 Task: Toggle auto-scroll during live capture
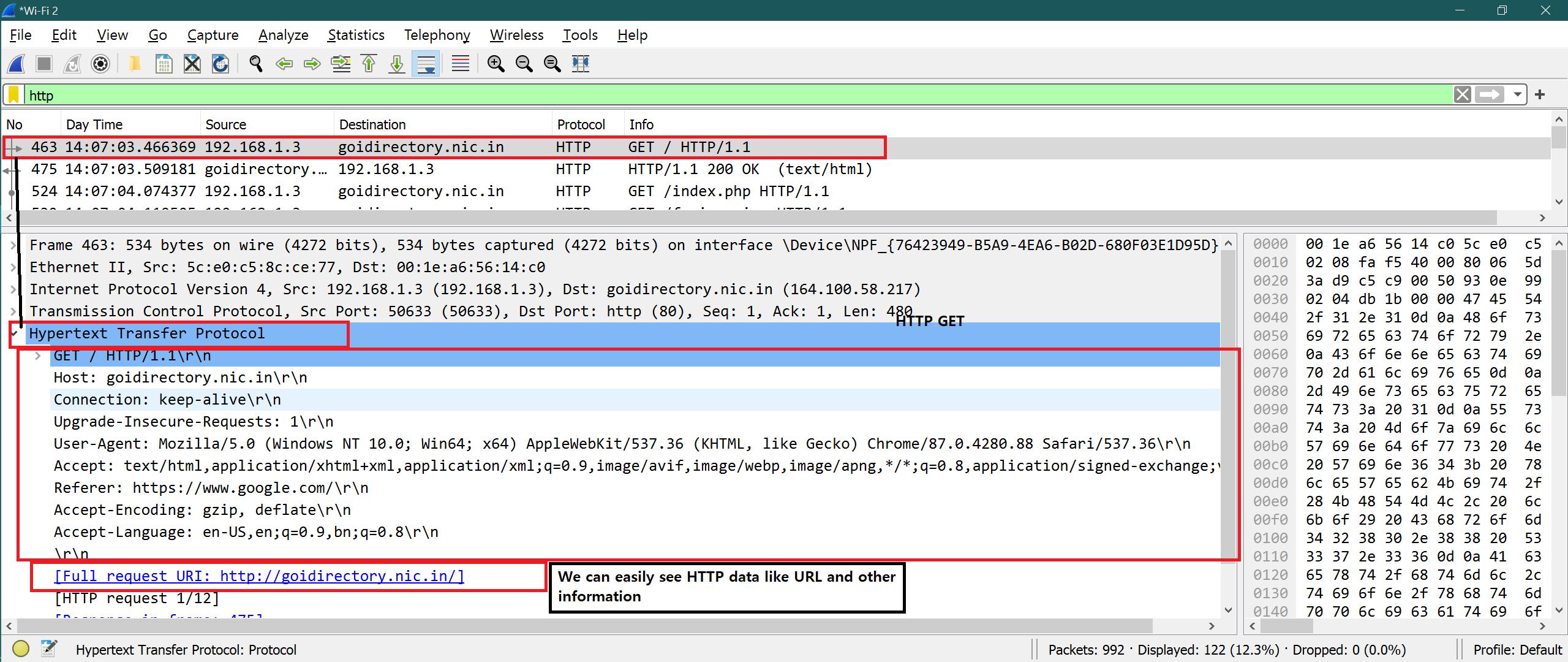tap(426, 64)
